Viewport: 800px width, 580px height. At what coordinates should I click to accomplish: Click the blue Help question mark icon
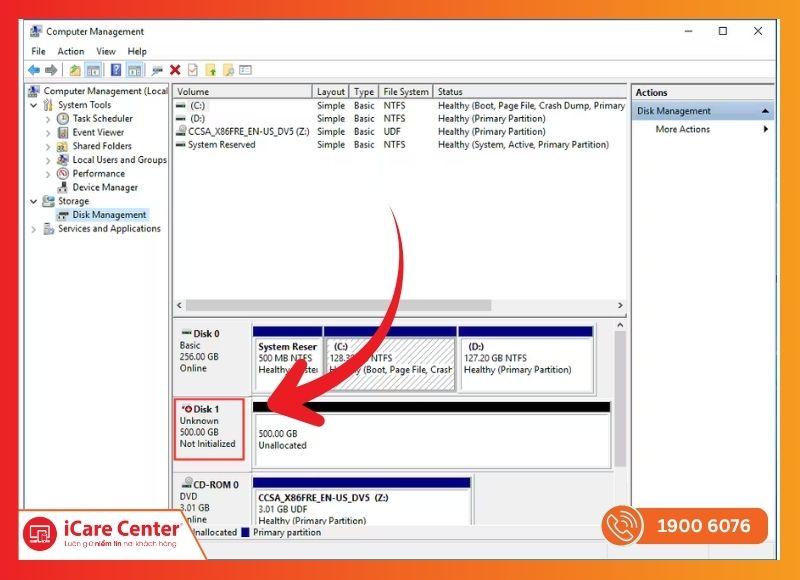click(x=115, y=70)
